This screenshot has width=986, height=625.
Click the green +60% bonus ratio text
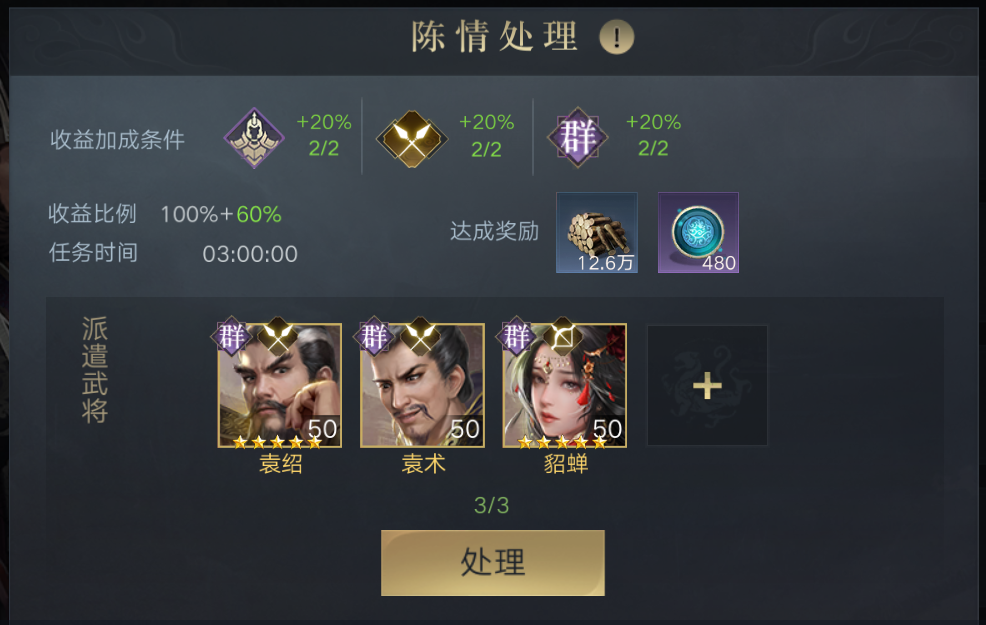click(x=258, y=214)
